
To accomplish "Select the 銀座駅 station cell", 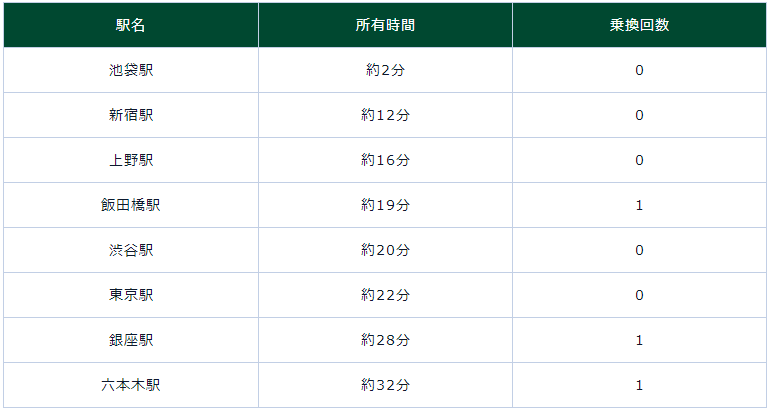I will [x=131, y=340].
